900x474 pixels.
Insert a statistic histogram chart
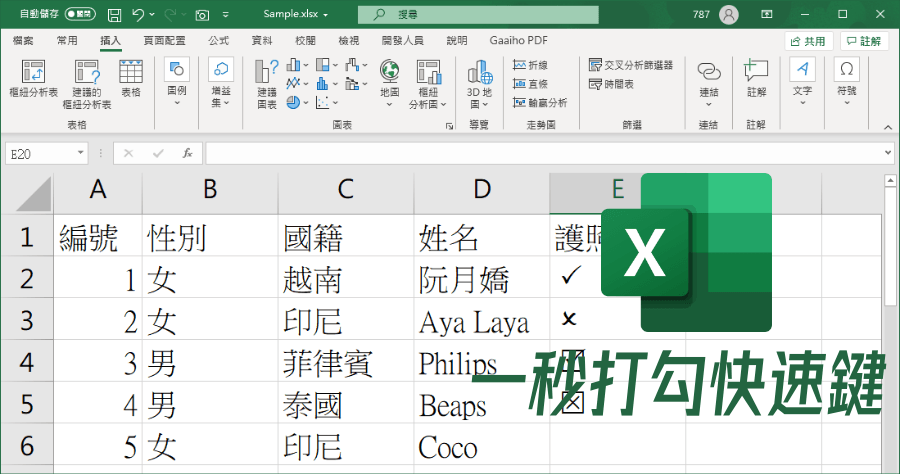[x=326, y=84]
